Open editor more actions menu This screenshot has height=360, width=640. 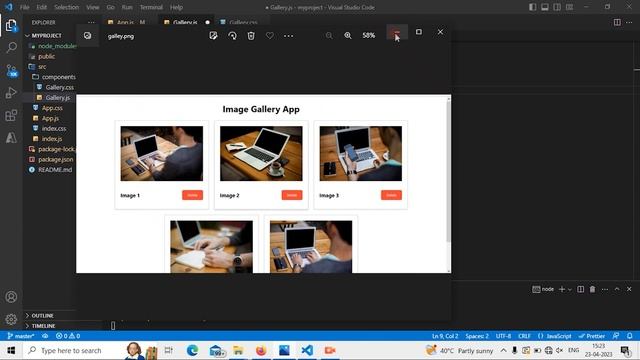[629, 22]
